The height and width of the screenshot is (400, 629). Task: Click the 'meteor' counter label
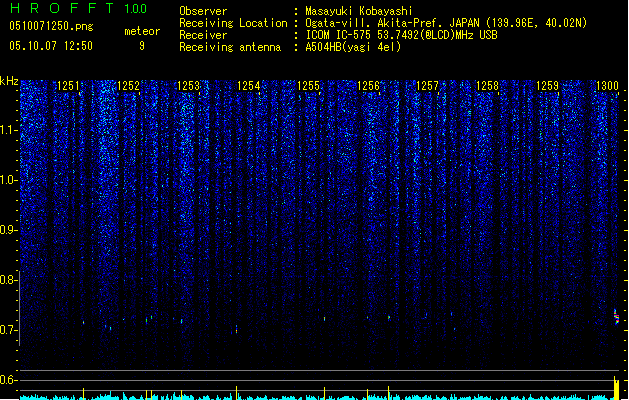(x=142, y=31)
